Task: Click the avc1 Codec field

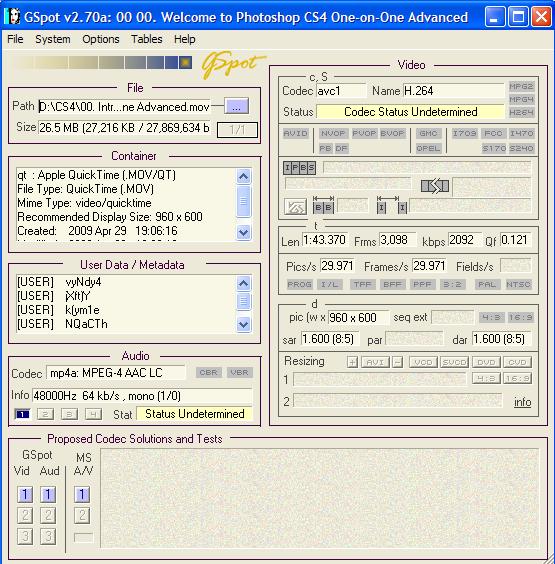Action: point(341,91)
